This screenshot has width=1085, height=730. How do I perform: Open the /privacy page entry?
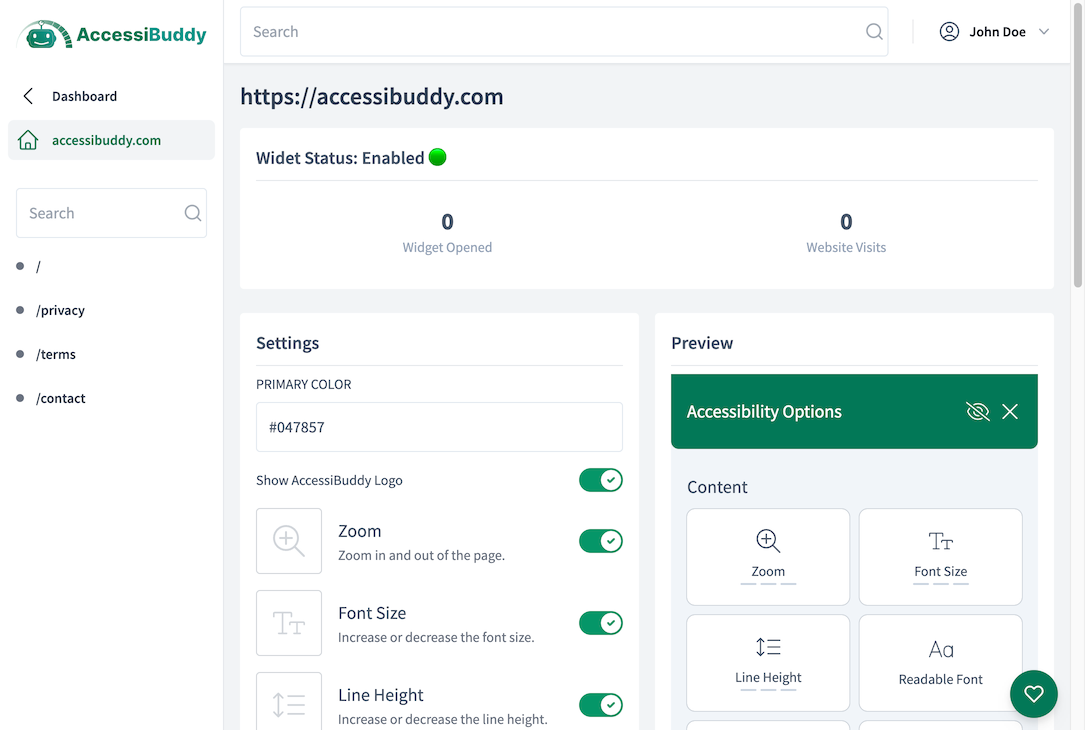60,310
